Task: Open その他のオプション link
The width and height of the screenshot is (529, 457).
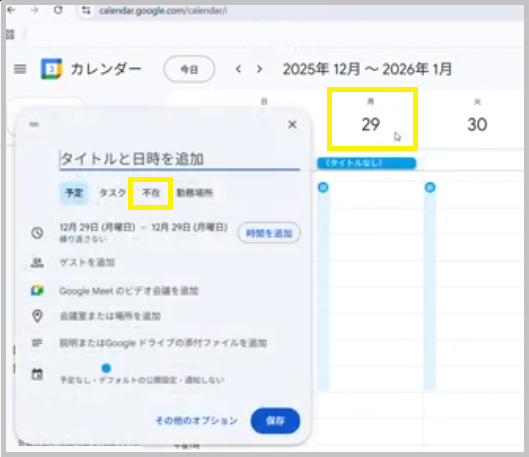Action: (x=196, y=421)
